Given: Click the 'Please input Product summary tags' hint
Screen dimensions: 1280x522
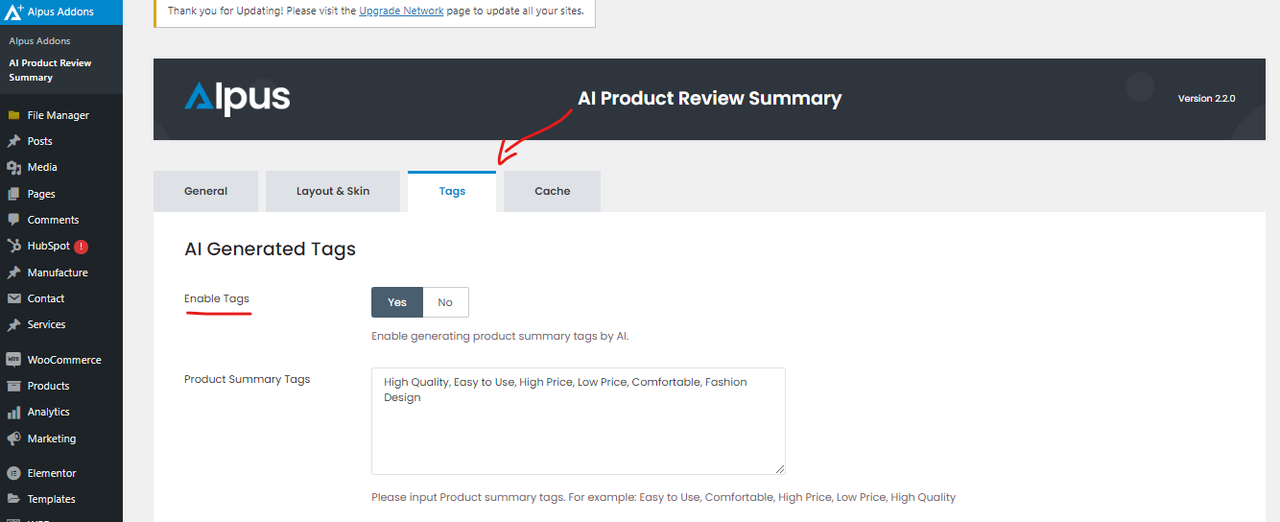Looking at the screenshot, I should click(x=663, y=497).
